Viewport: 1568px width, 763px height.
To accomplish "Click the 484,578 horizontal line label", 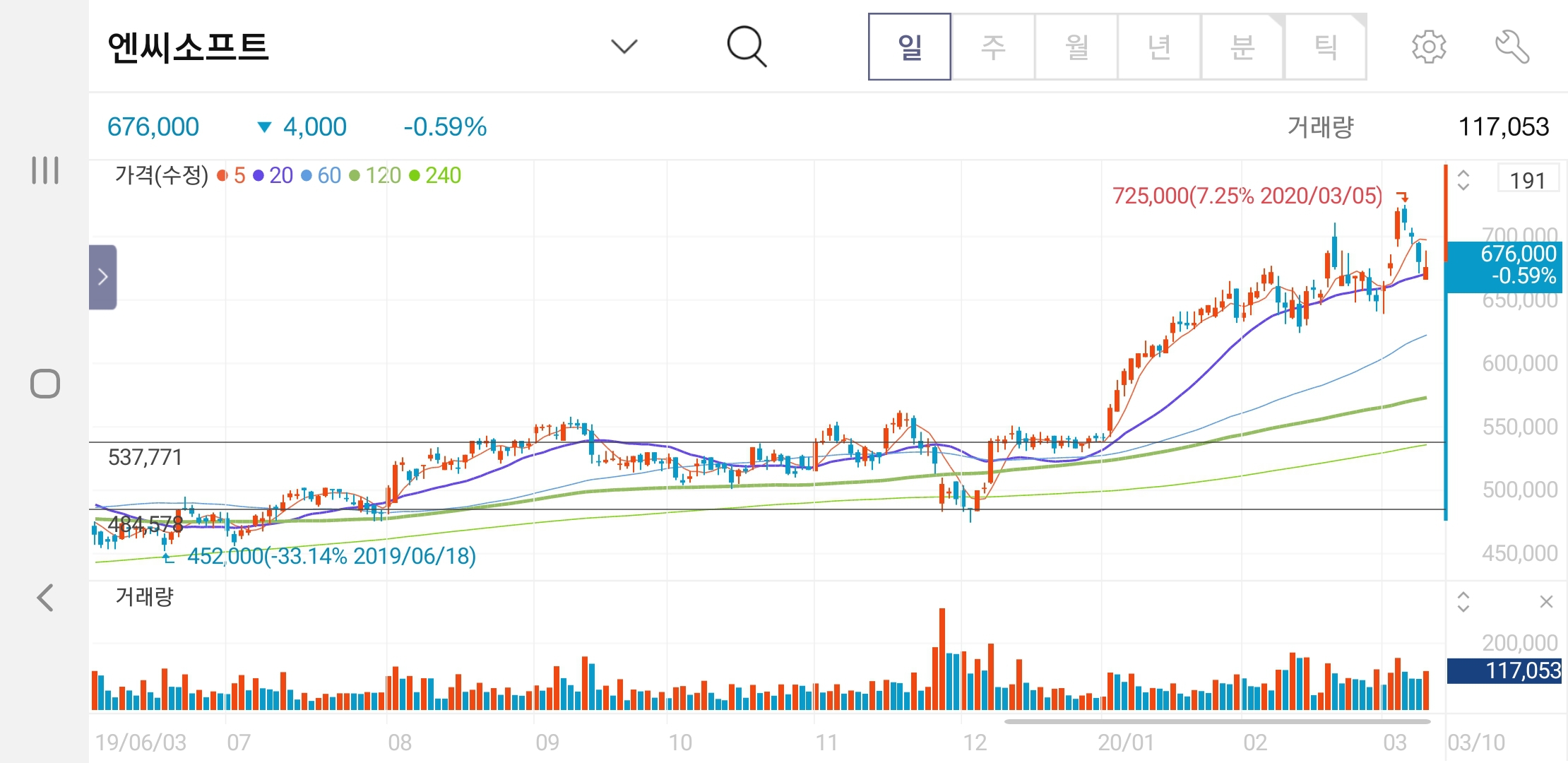I will coord(145,524).
